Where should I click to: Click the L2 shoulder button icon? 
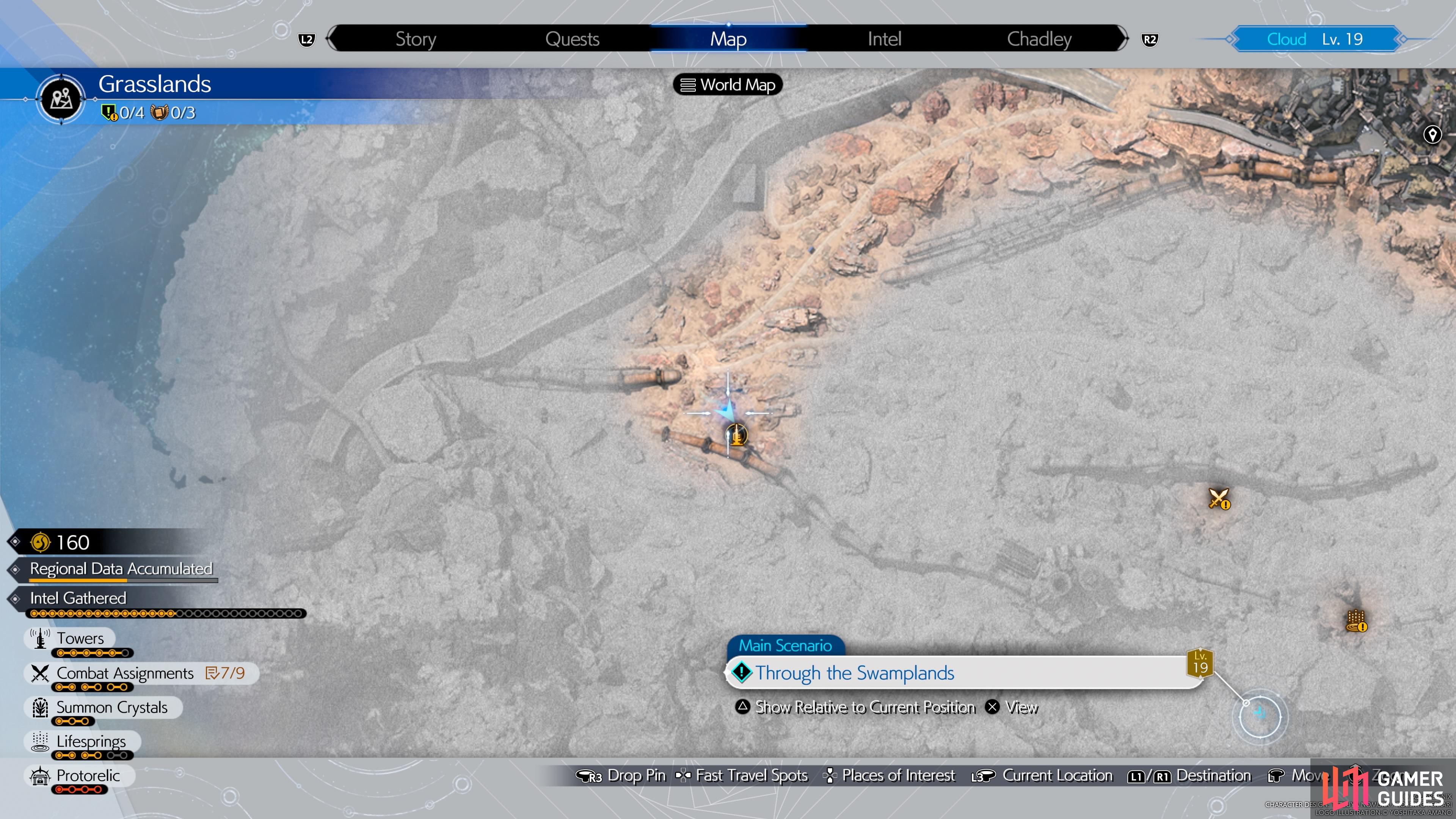[306, 39]
